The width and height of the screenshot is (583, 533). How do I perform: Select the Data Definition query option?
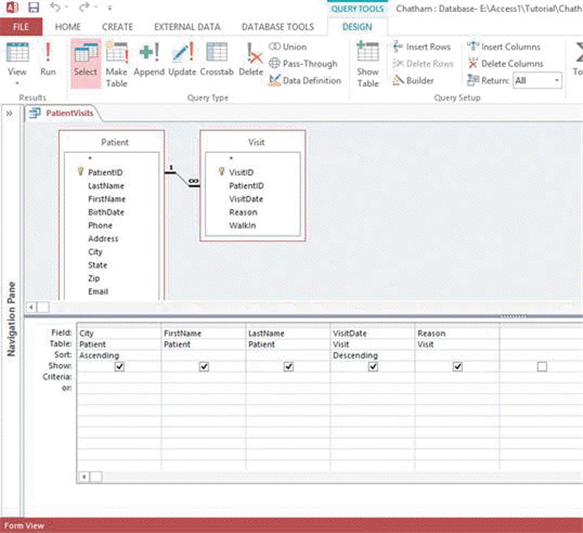(305, 80)
